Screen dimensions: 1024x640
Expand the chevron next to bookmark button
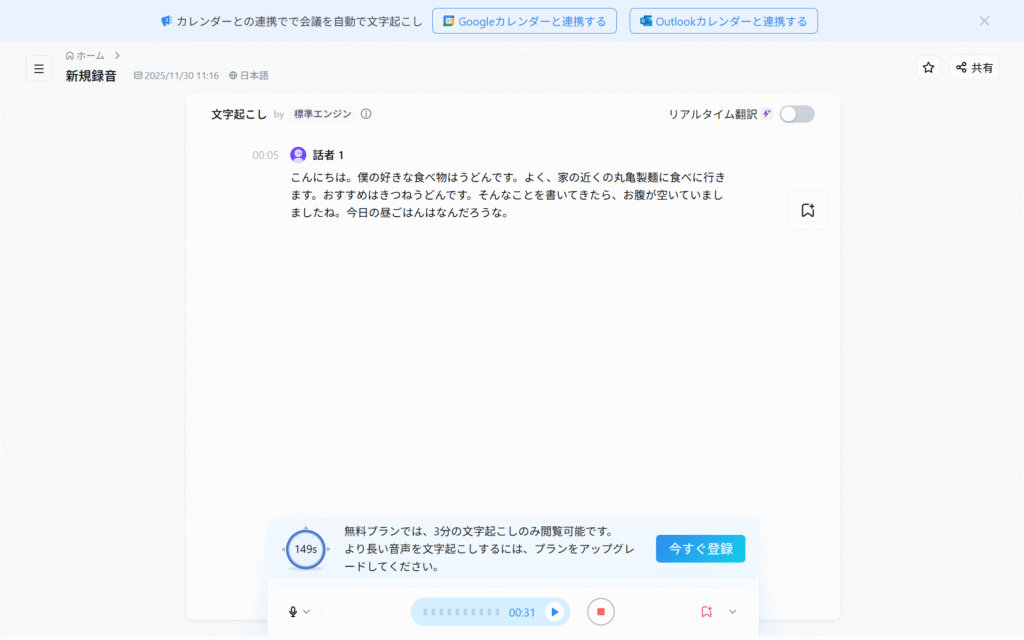pos(733,612)
